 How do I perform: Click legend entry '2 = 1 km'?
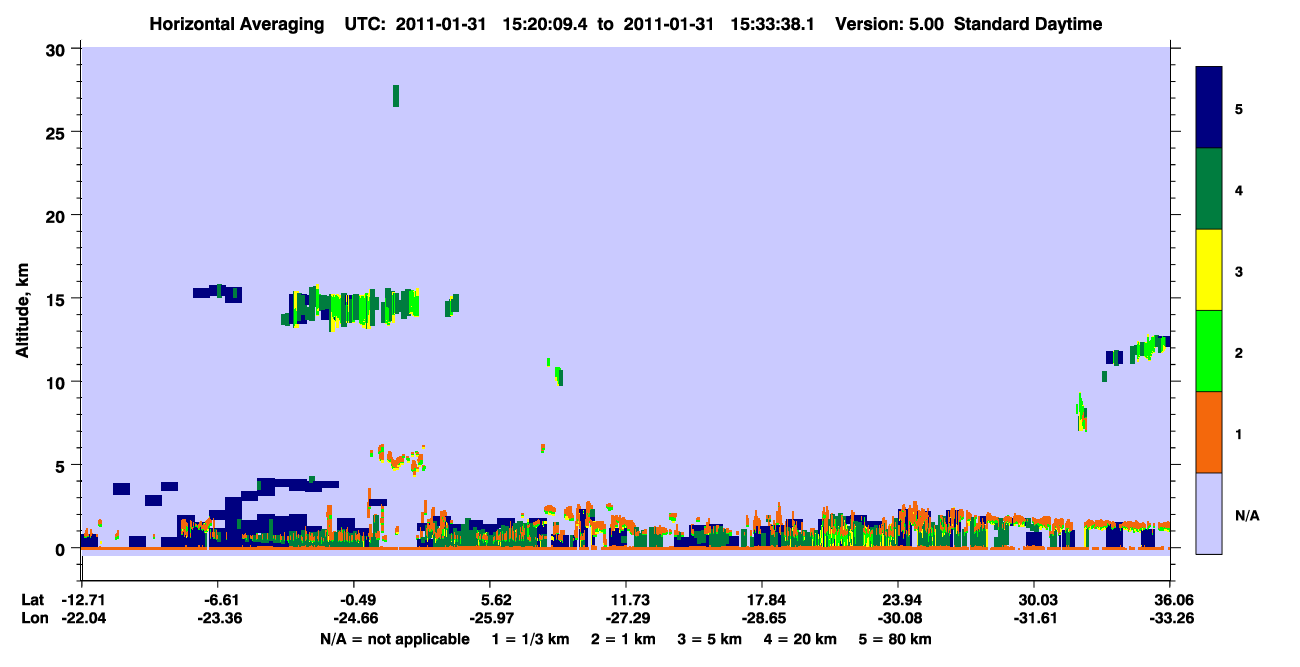coord(624,639)
